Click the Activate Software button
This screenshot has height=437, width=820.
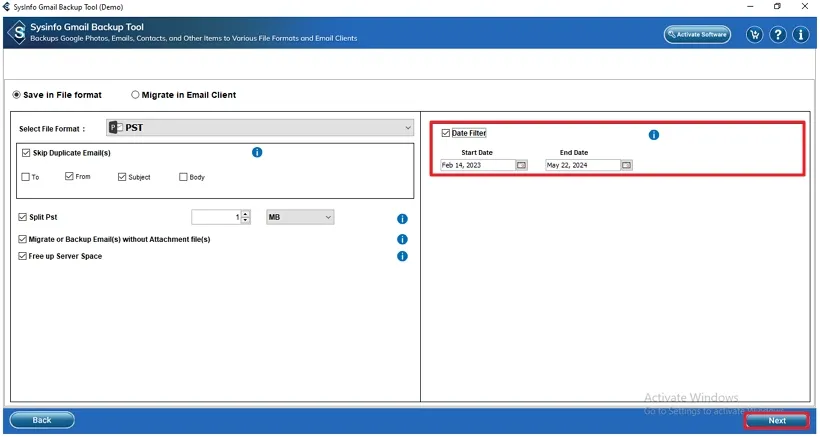click(x=697, y=35)
